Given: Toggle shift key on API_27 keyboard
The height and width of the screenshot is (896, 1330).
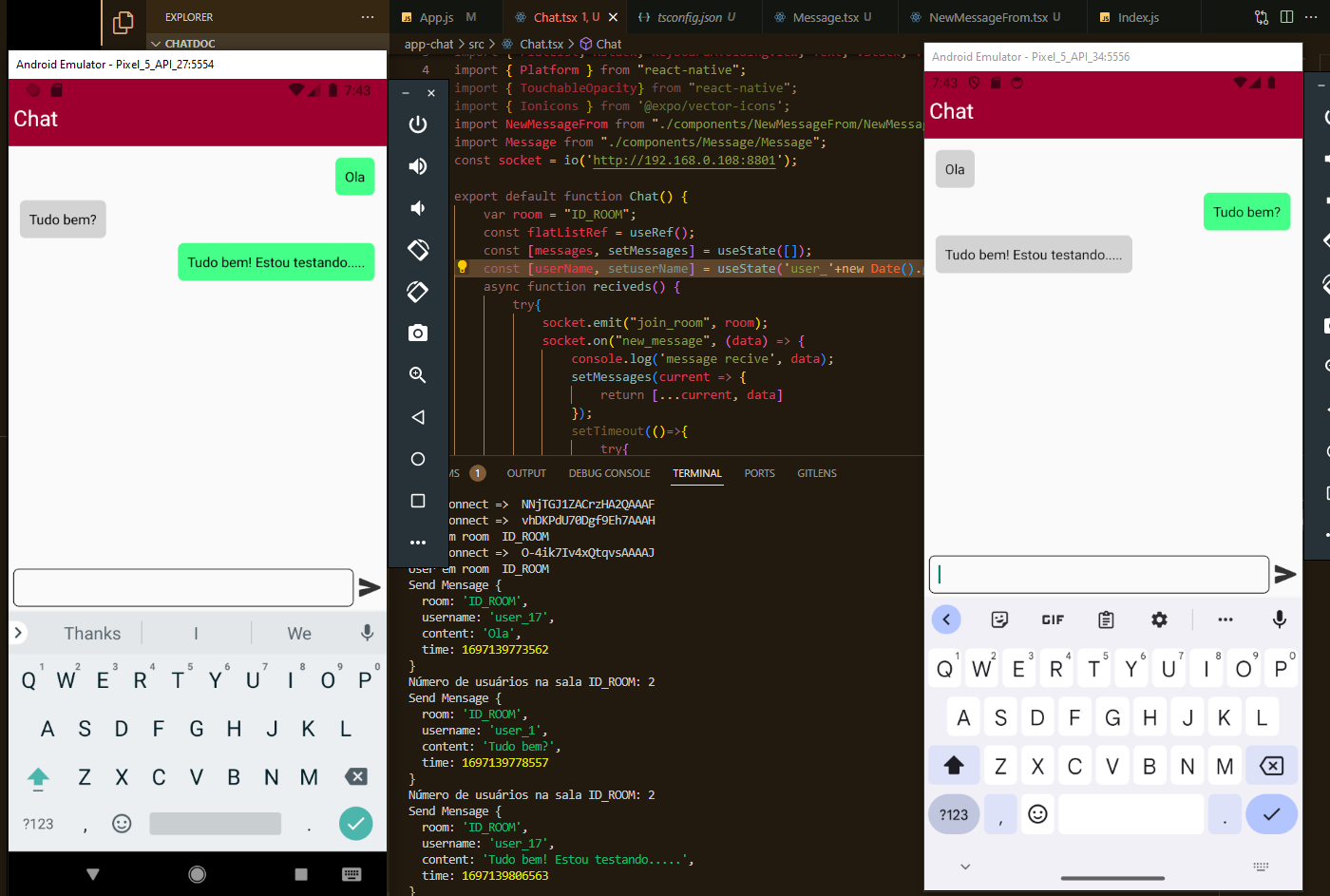Looking at the screenshot, I should (38, 778).
